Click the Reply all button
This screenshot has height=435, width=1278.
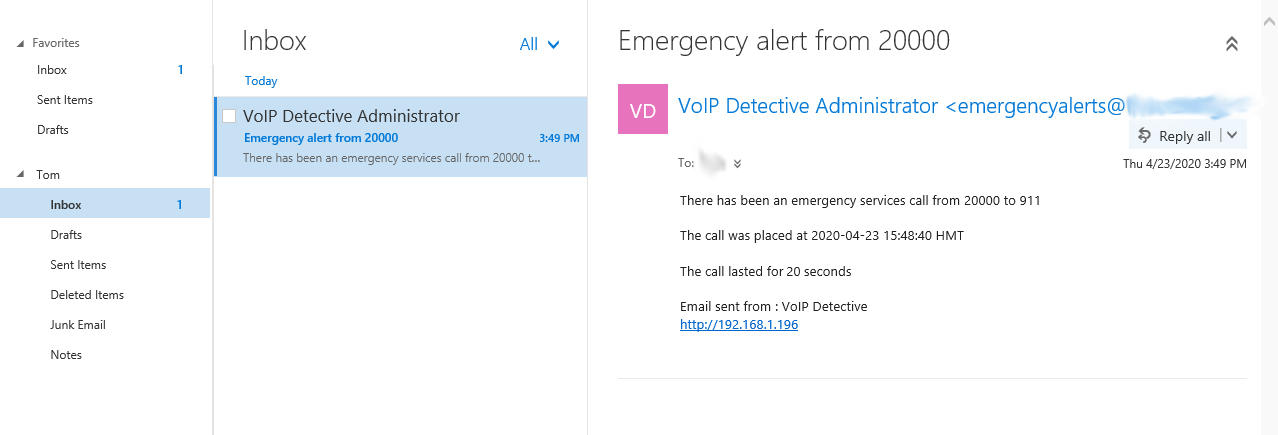point(1176,136)
